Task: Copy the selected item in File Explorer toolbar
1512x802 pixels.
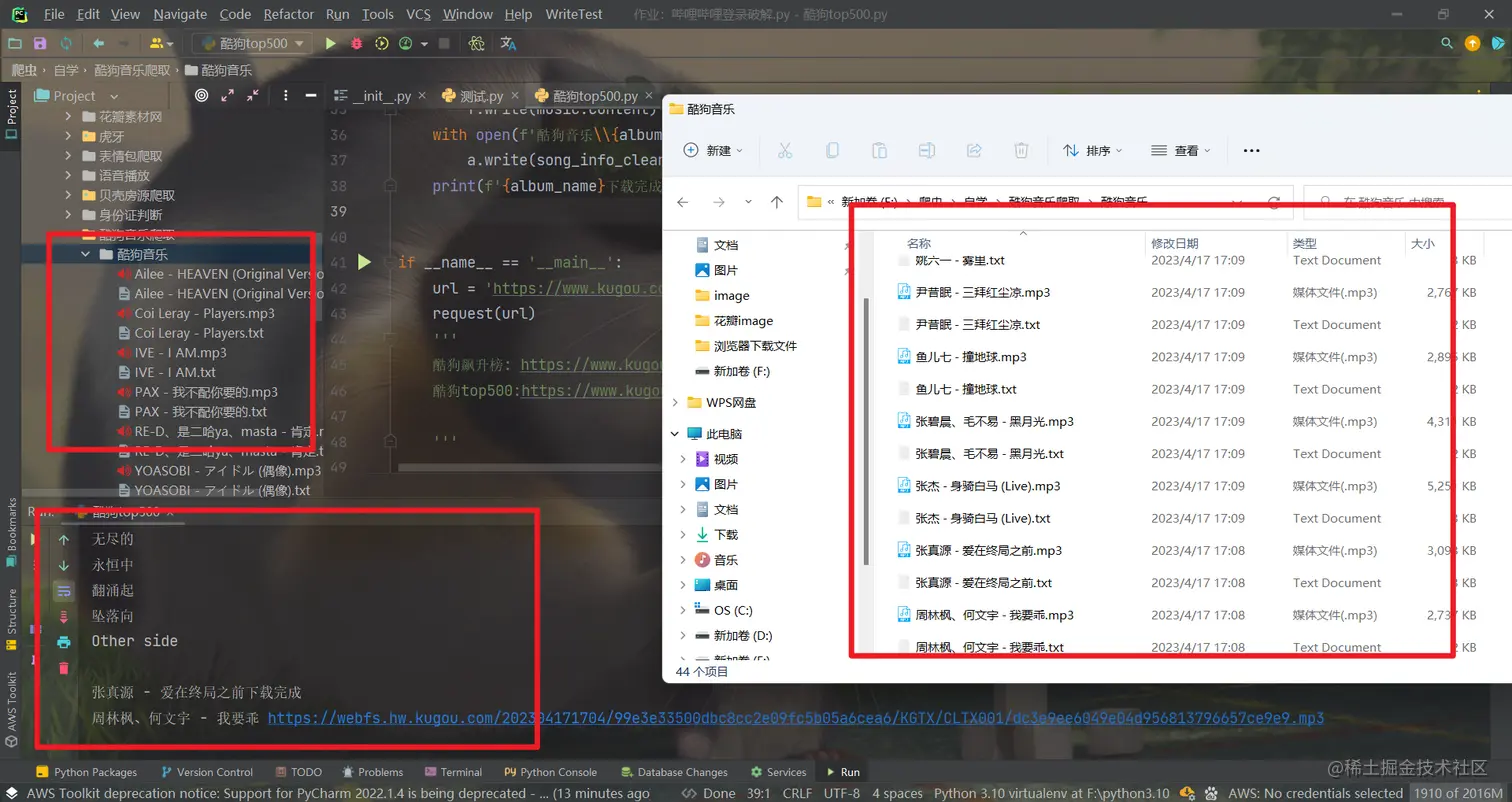Action: 832,150
